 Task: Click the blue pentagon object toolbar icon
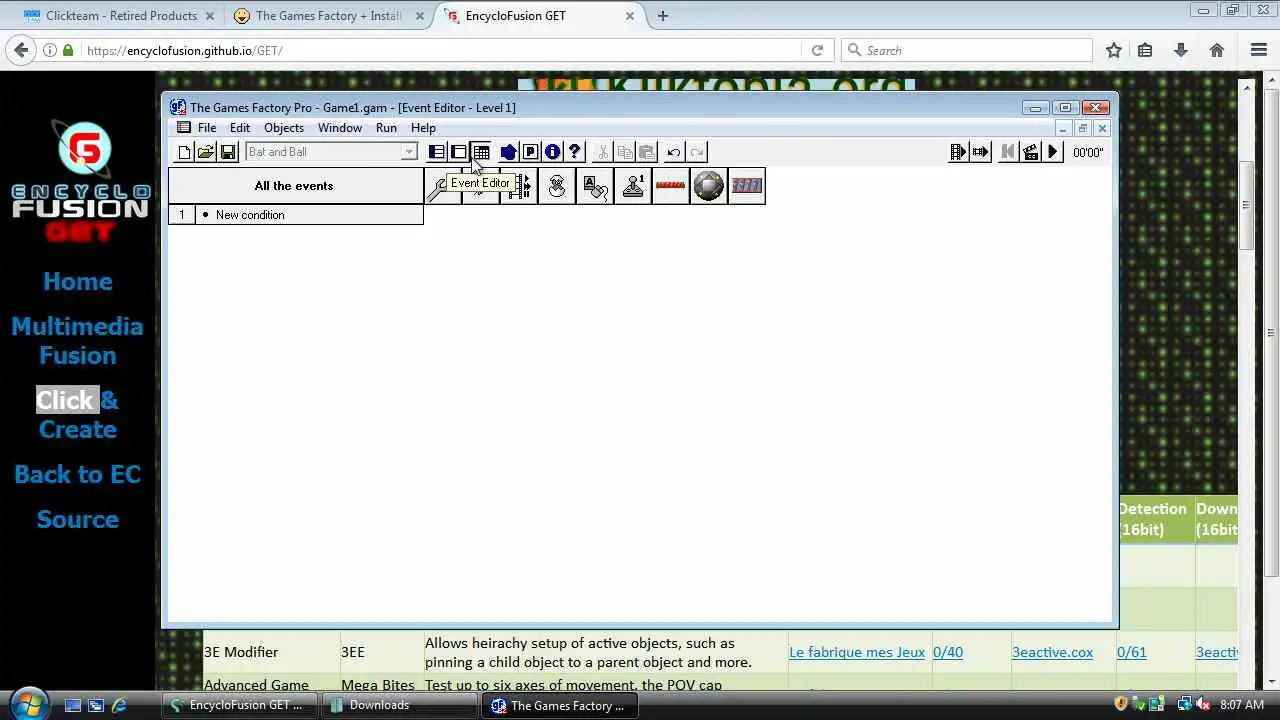[x=508, y=152]
